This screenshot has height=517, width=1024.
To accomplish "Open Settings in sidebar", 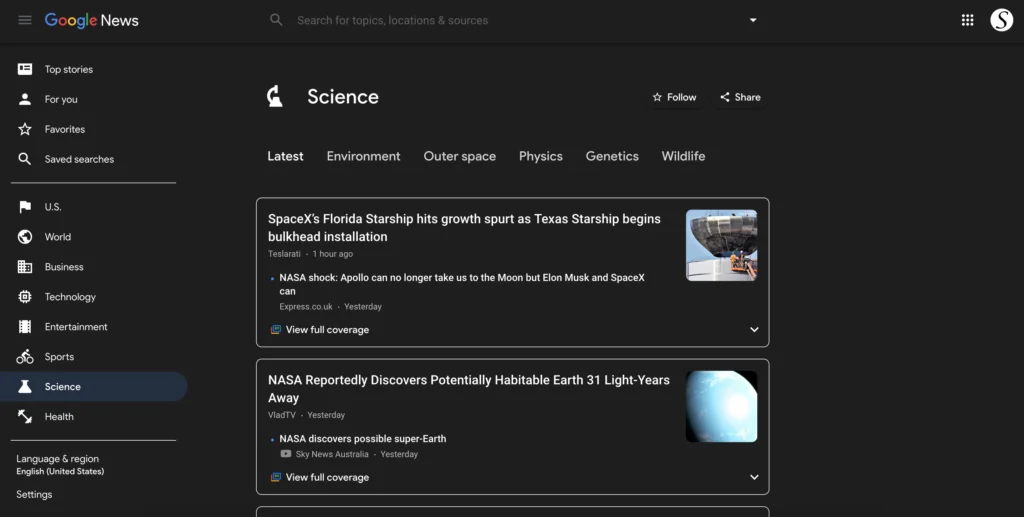I will 34,494.
